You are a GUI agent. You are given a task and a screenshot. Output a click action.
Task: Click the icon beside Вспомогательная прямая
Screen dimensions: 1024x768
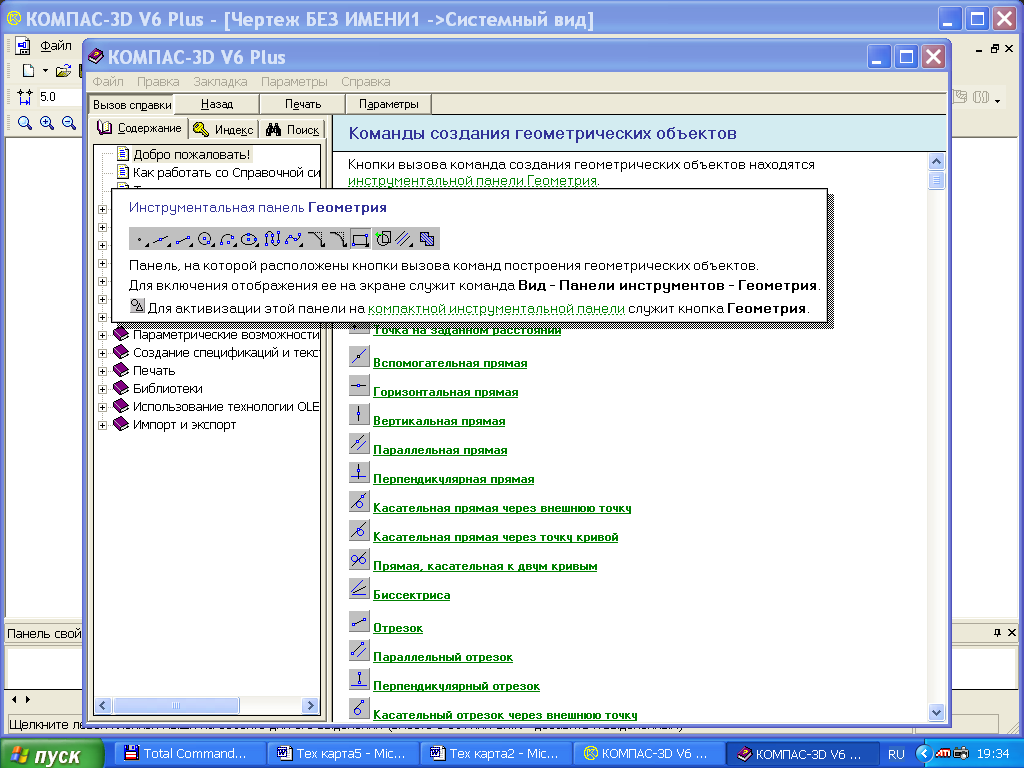click(x=359, y=357)
